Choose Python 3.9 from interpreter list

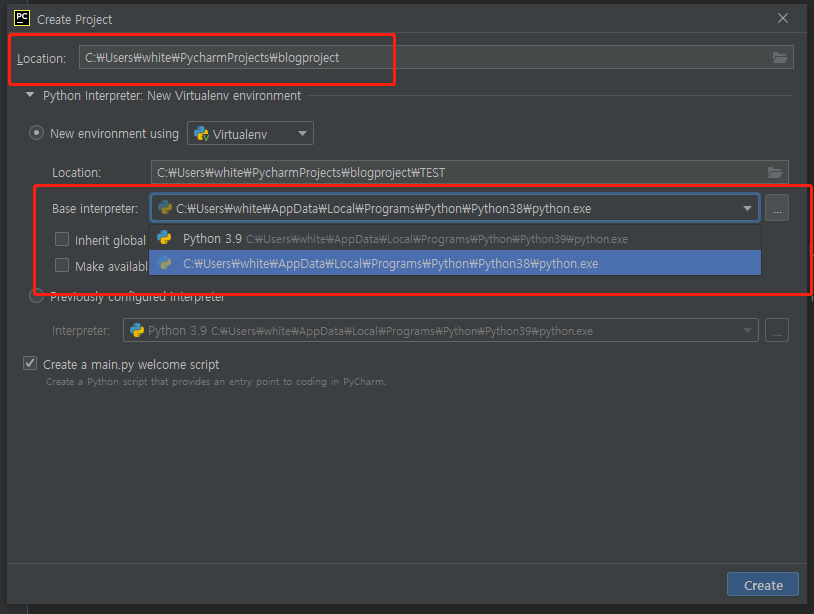click(455, 239)
